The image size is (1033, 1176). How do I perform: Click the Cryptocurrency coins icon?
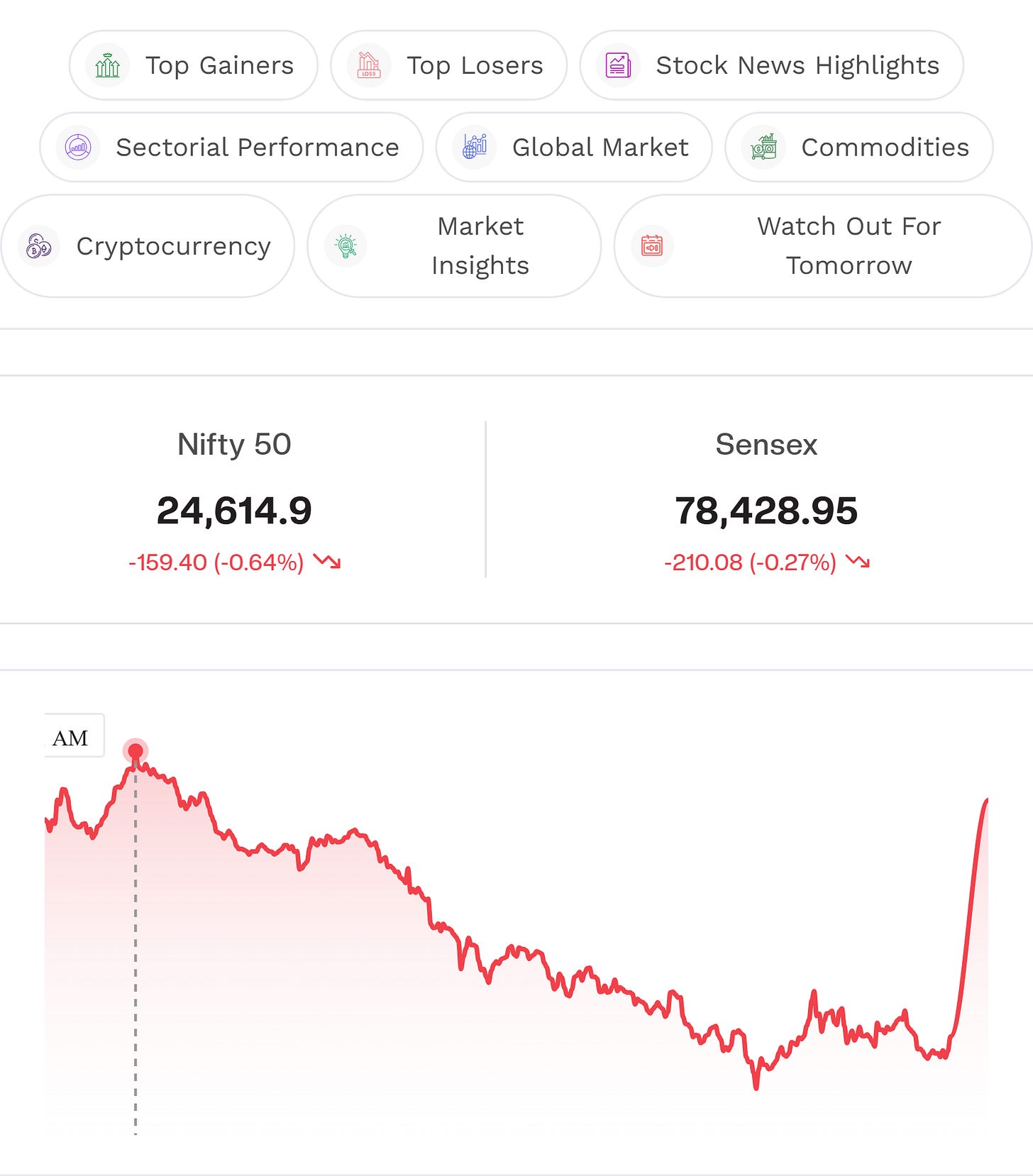pos(39,246)
